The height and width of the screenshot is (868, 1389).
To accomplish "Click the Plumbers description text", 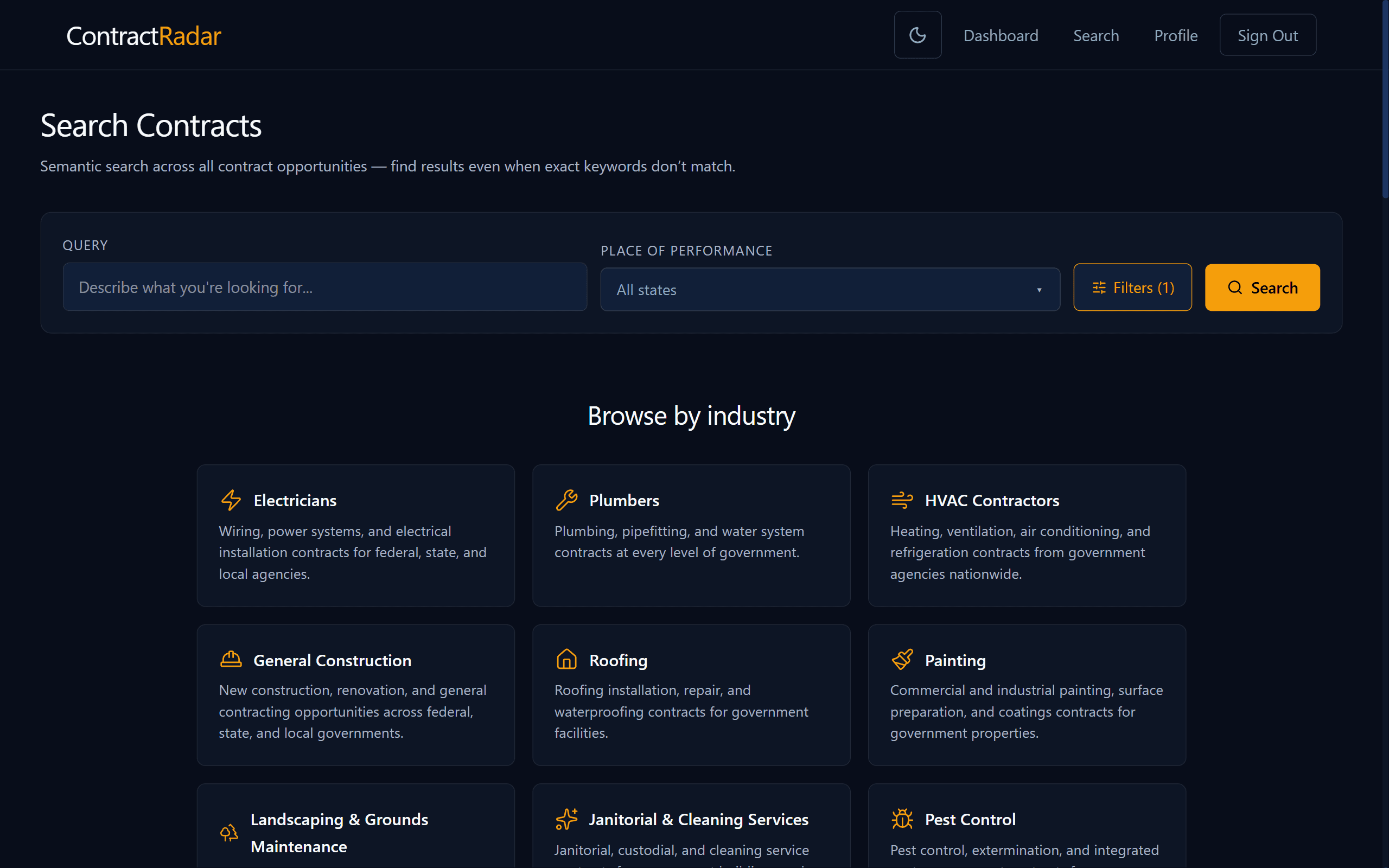I will pyautogui.click(x=679, y=541).
